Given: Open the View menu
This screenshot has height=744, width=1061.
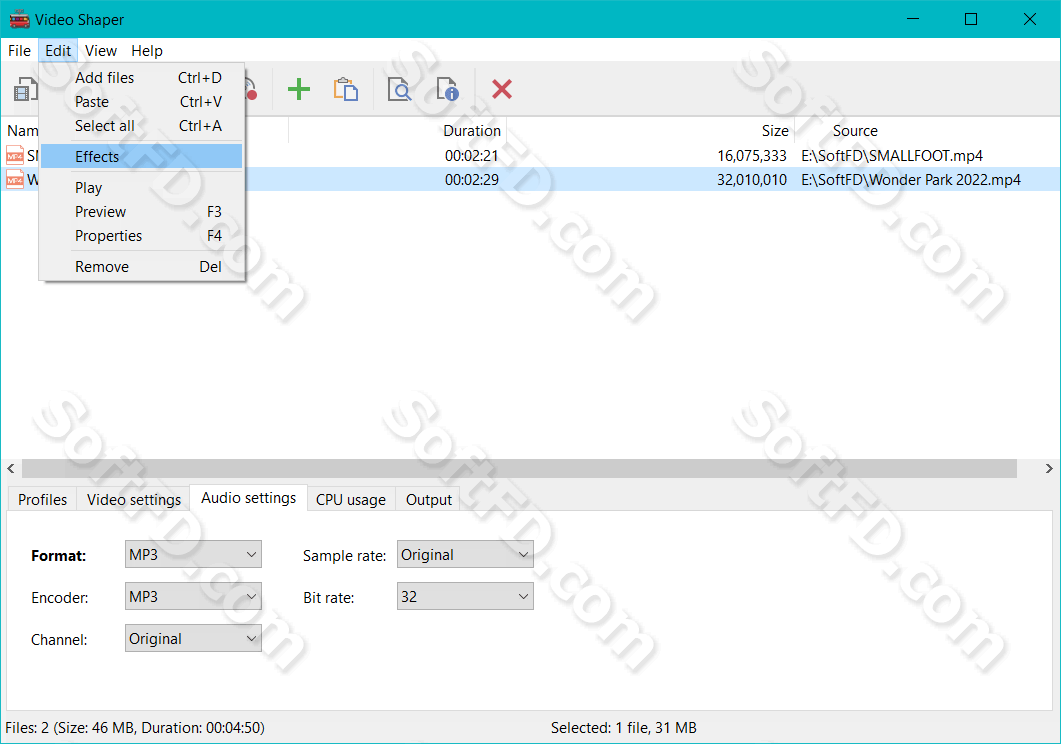Looking at the screenshot, I should tap(101, 51).
